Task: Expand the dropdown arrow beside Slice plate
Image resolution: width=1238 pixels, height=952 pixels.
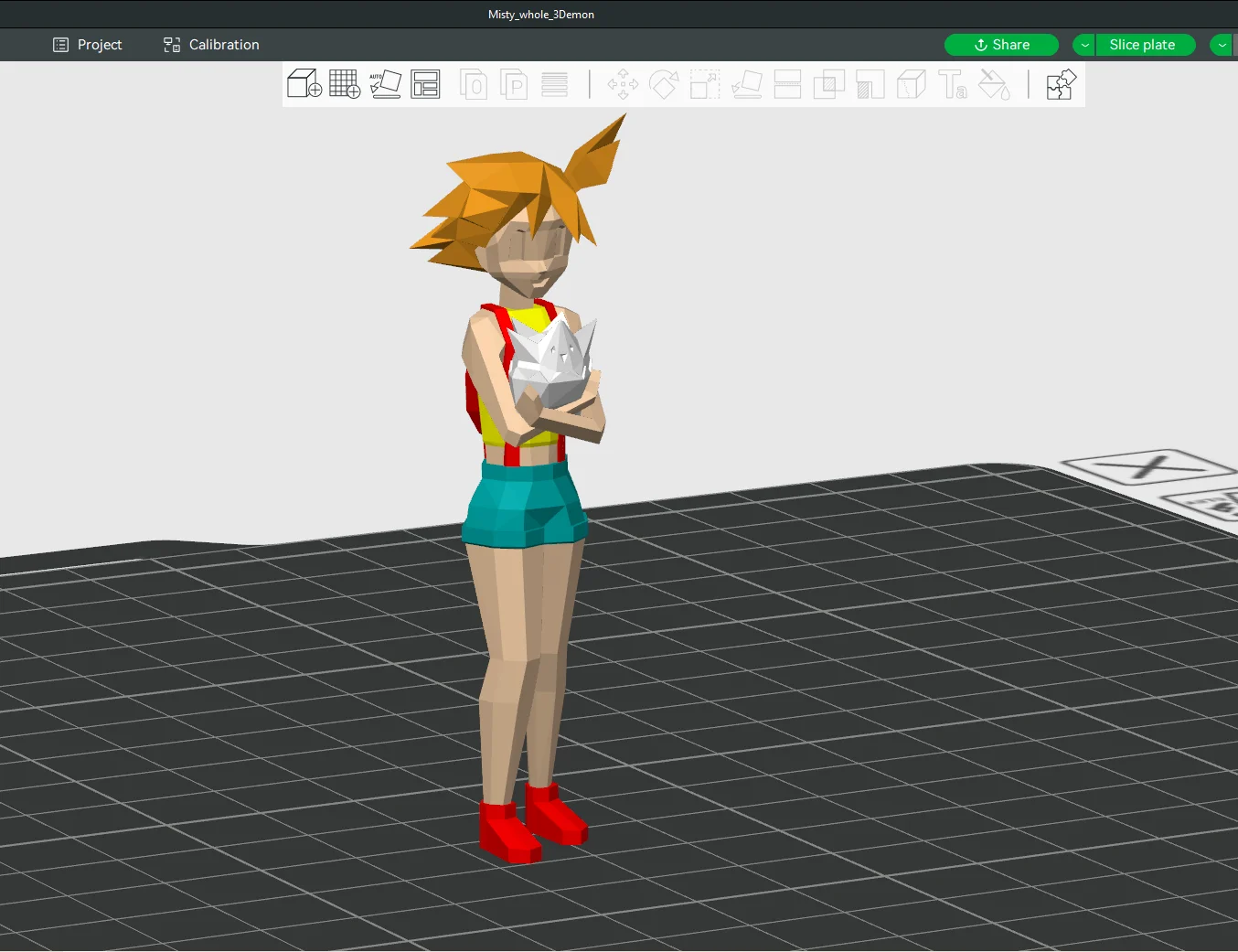Action: point(1084,45)
